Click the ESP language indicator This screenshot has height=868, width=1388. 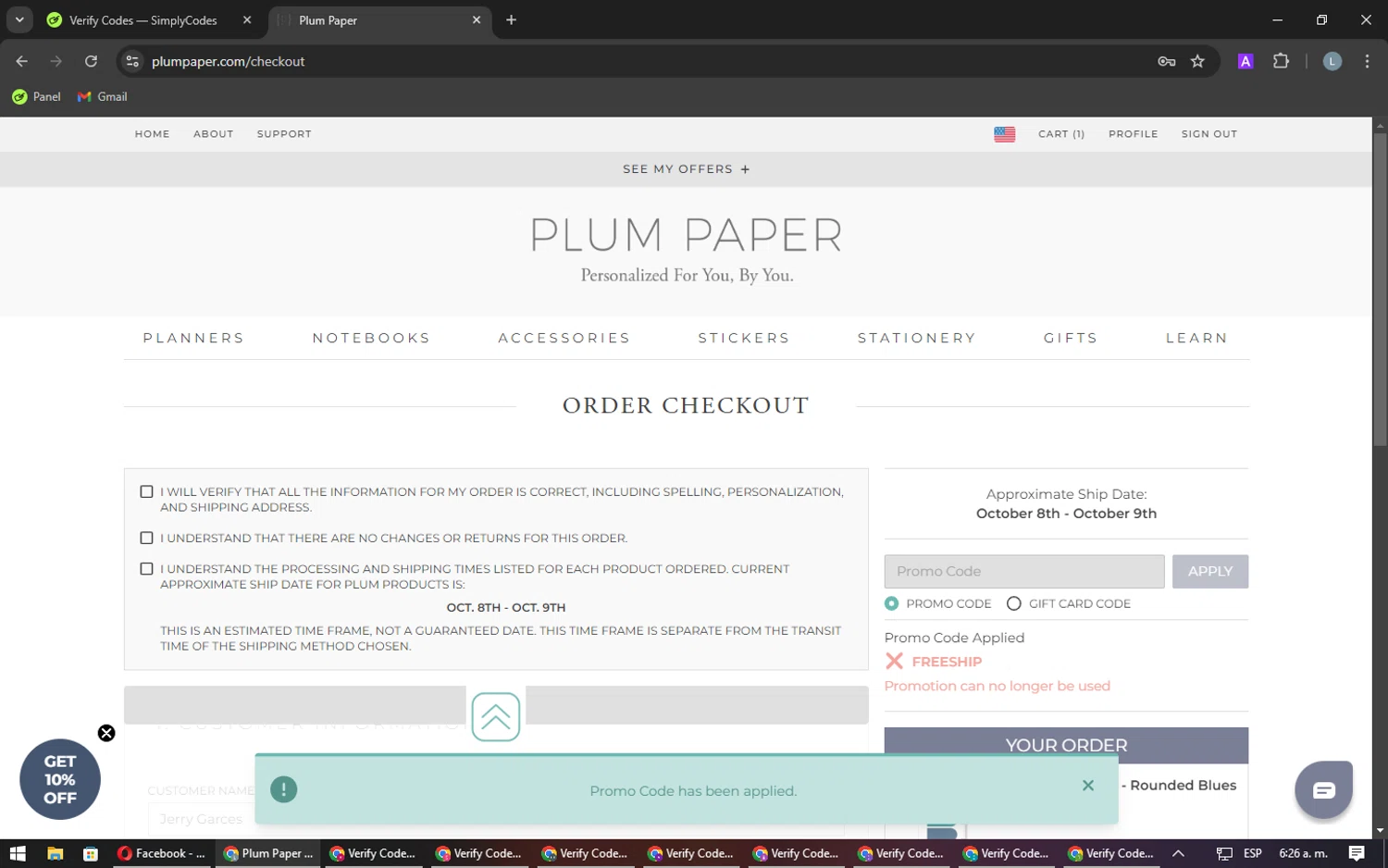(1253, 853)
